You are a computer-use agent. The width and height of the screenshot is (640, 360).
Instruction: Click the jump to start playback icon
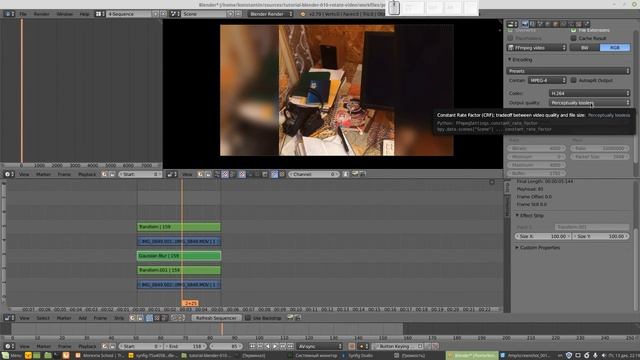click(x=252, y=346)
